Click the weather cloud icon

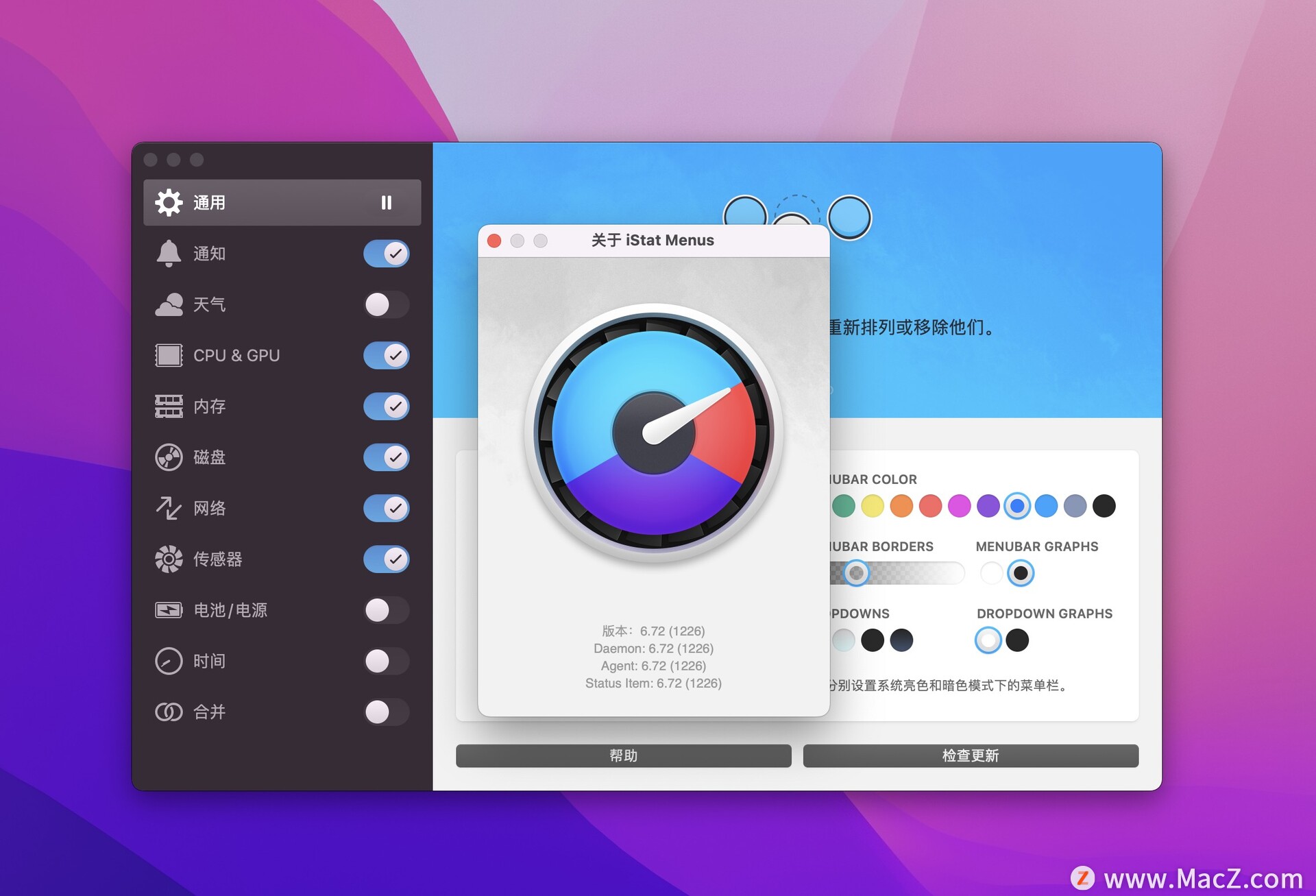[x=169, y=304]
